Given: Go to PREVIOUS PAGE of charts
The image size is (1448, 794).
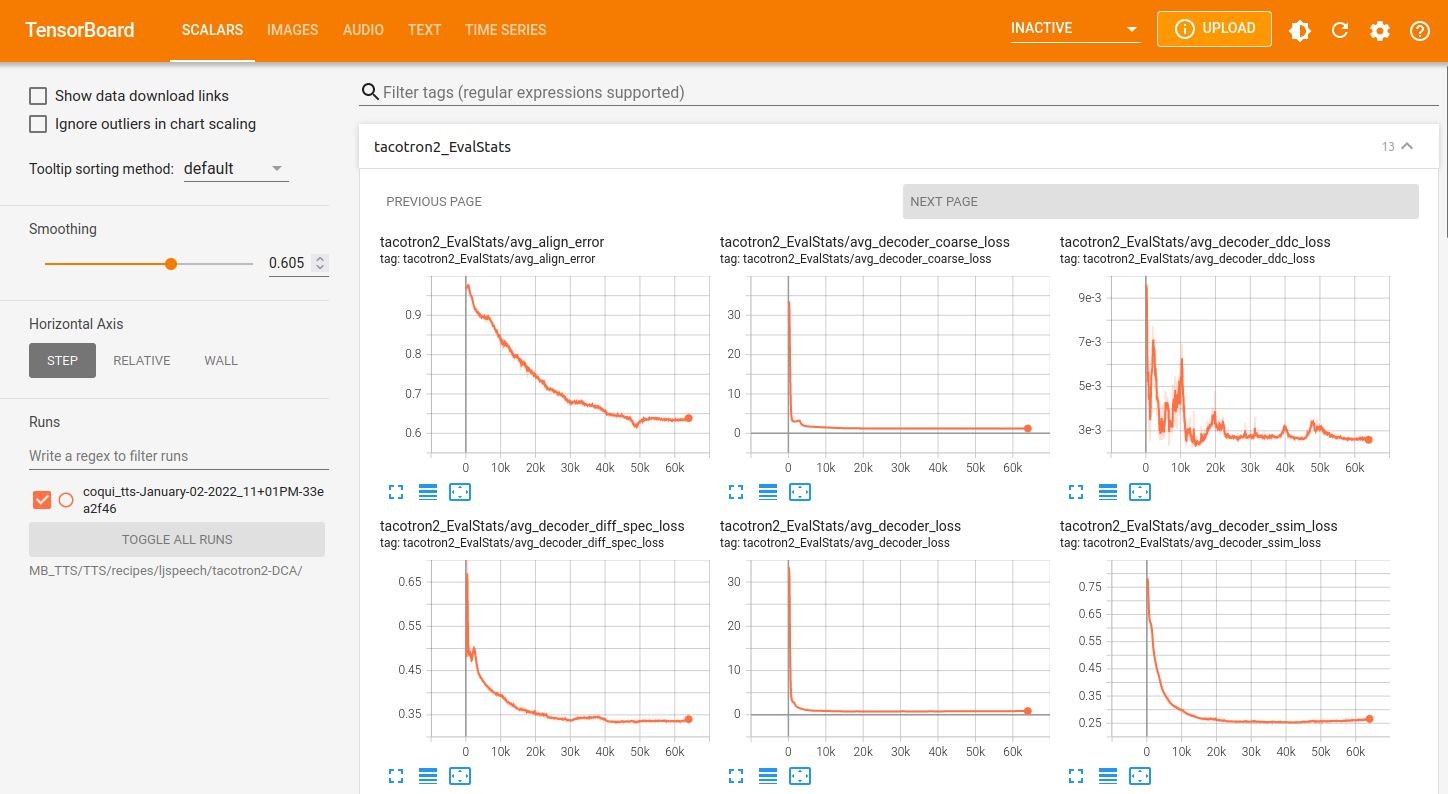Looking at the screenshot, I should [x=434, y=201].
